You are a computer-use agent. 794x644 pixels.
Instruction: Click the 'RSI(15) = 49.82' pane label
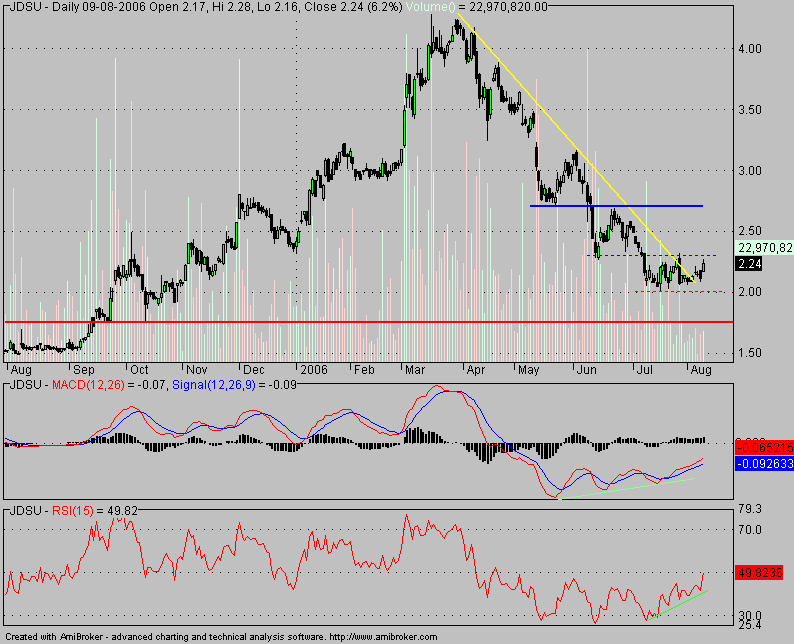(95, 510)
